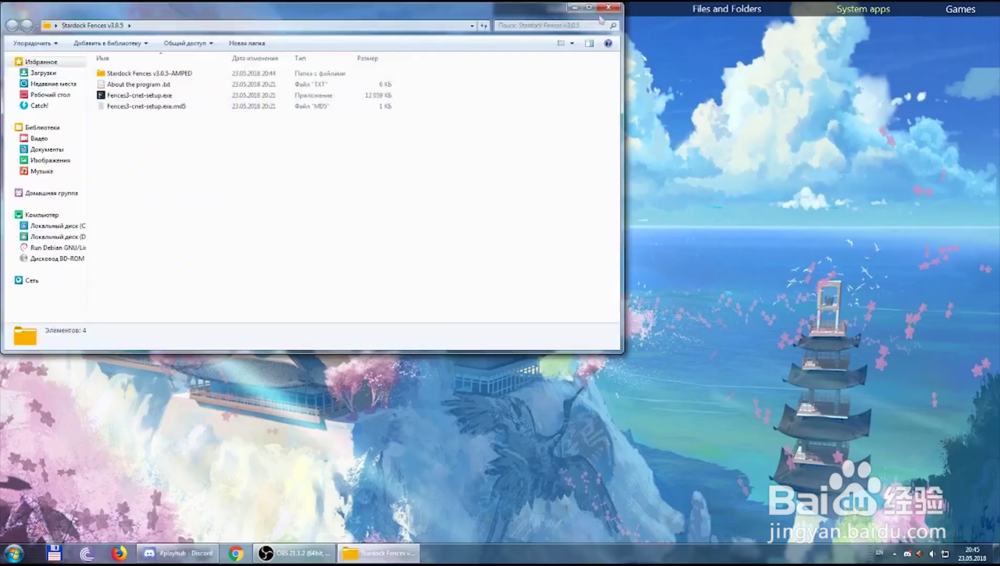The width and height of the screenshot is (1000, 566).
Task: Open Дисковод BD-ROM in the sidebar
Action: 57,258
